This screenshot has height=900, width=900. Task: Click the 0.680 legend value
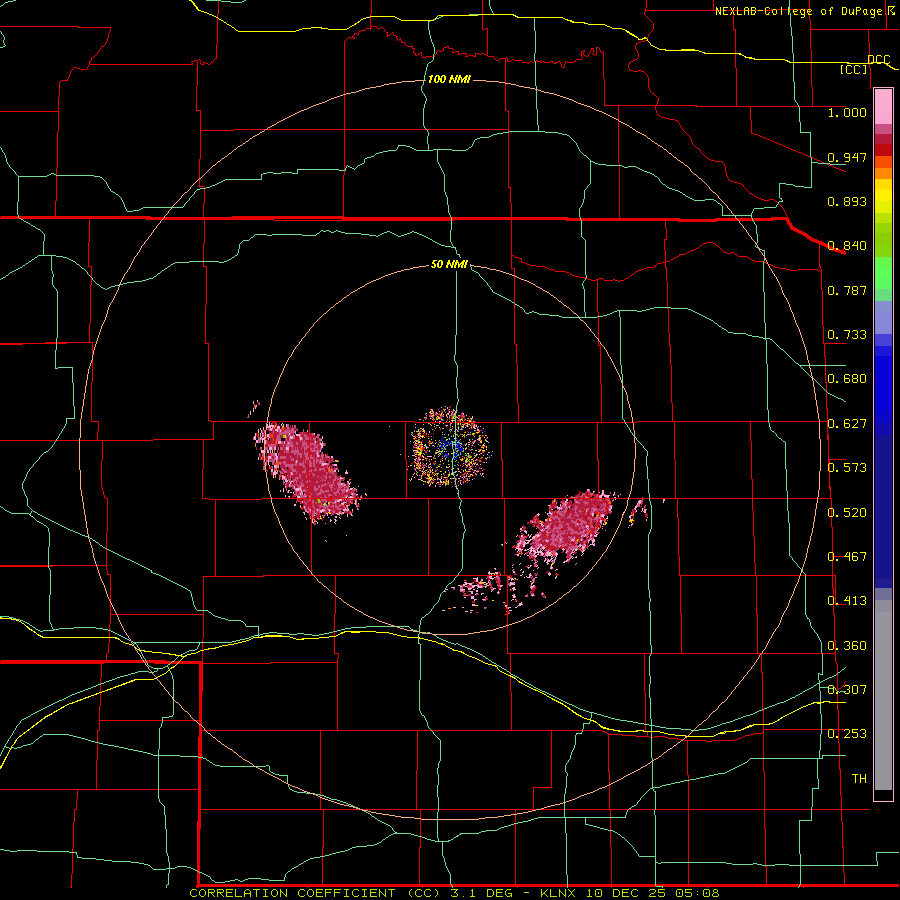pyautogui.click(x=847, y=379)
